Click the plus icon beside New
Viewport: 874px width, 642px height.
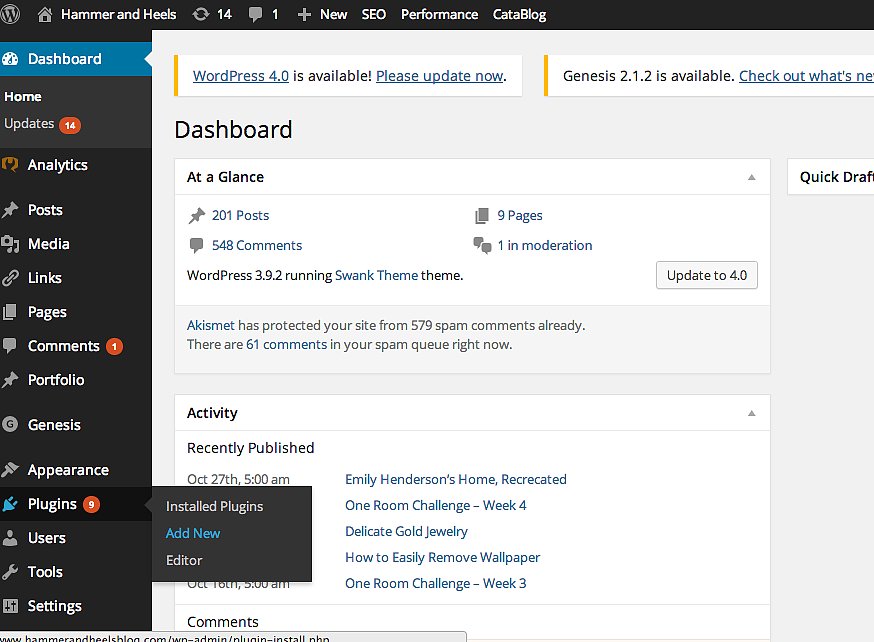click(304, 14)
